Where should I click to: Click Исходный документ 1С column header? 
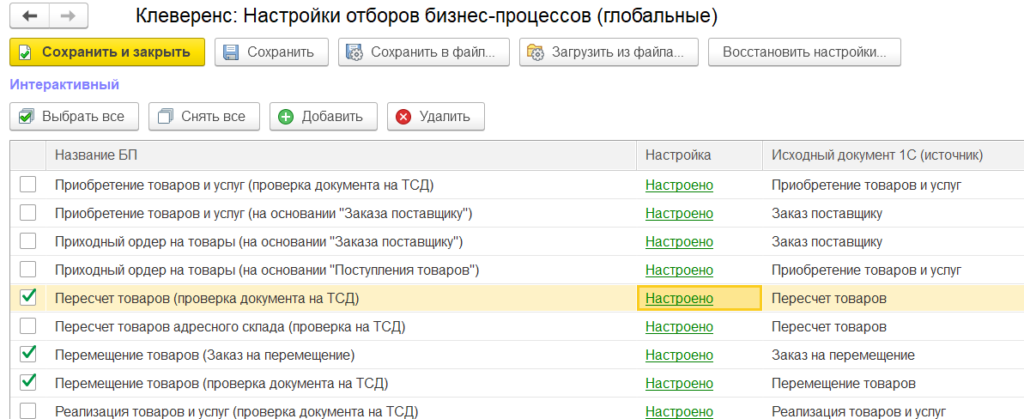pos(877,155)
